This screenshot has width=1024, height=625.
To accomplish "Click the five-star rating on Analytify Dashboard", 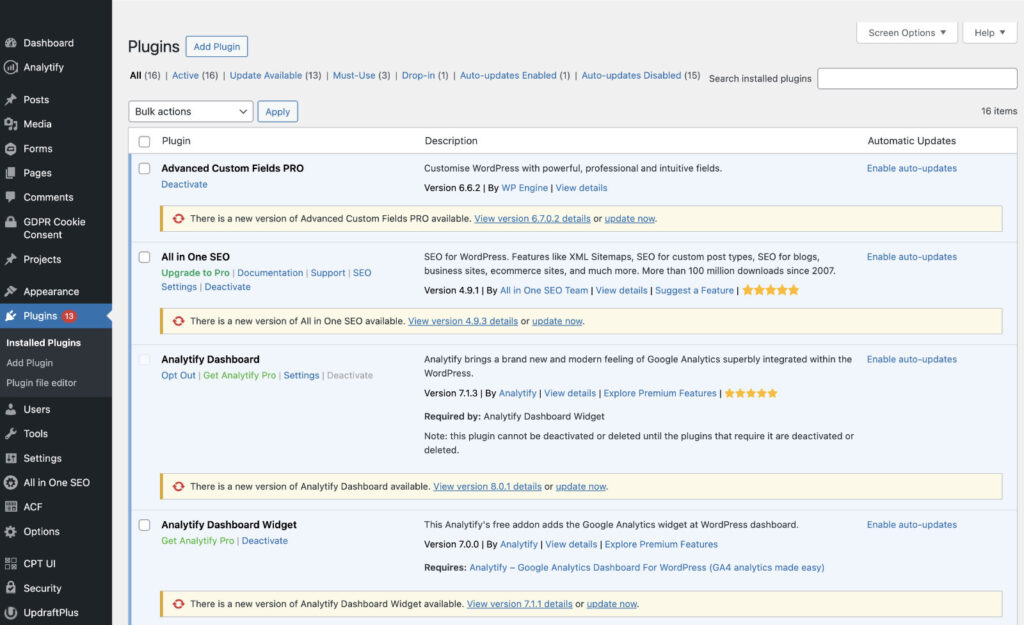I will (751, 393).
